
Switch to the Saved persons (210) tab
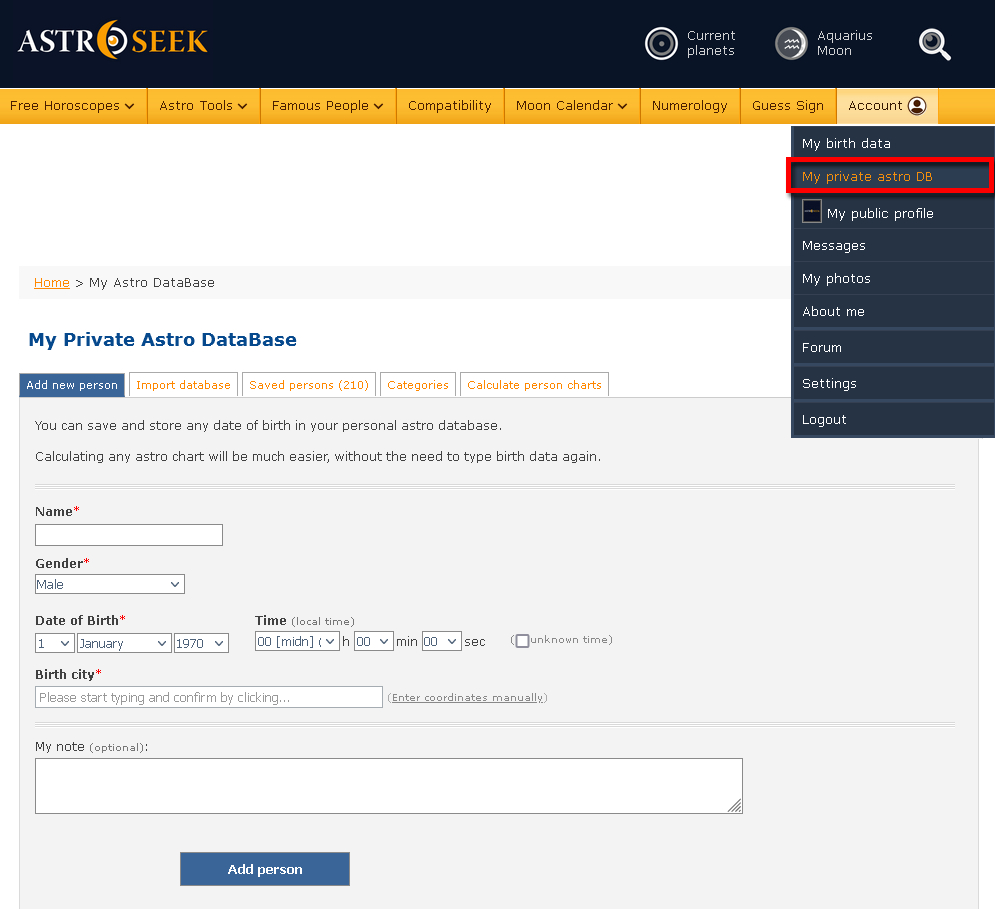(x=309, y=385)
